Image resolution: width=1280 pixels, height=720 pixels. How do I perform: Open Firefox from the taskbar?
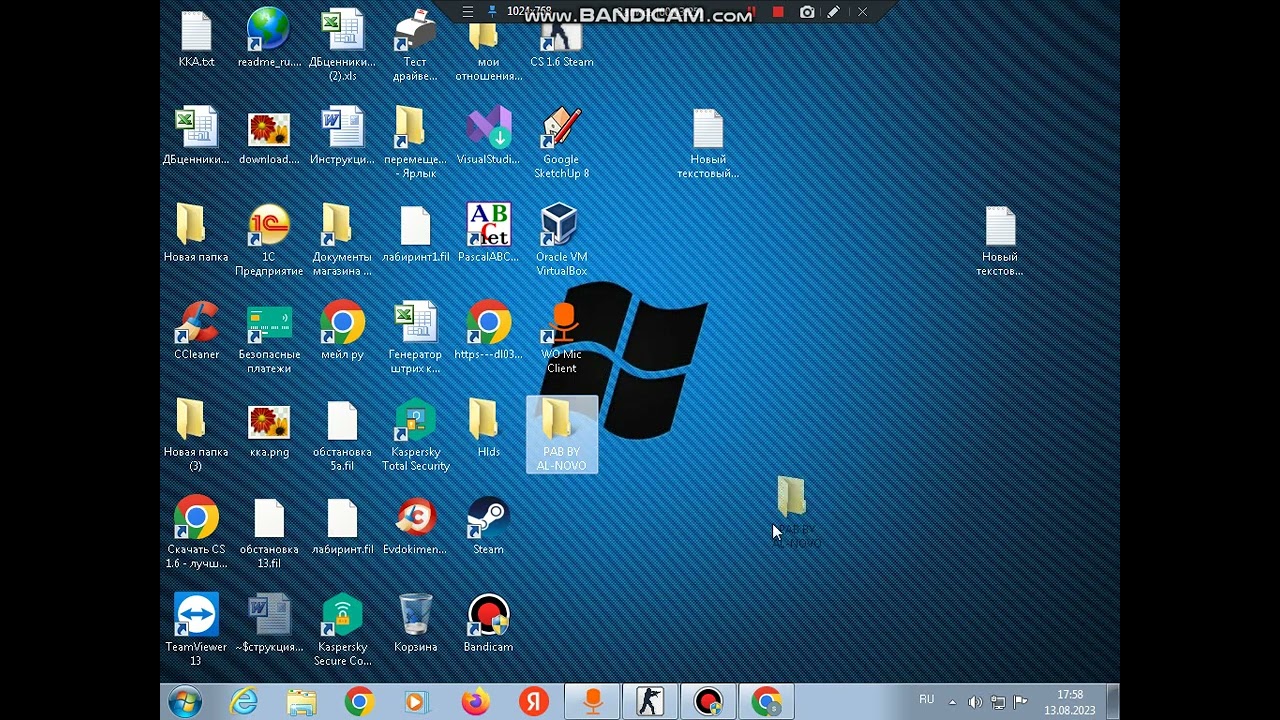pos(475,702)
